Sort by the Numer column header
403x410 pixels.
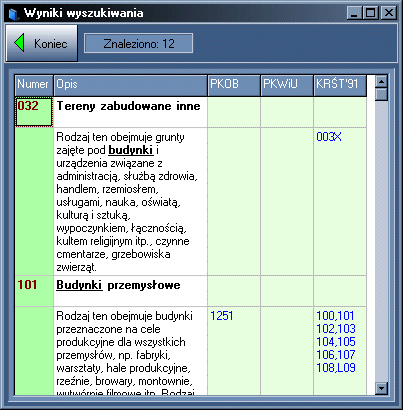34,85
